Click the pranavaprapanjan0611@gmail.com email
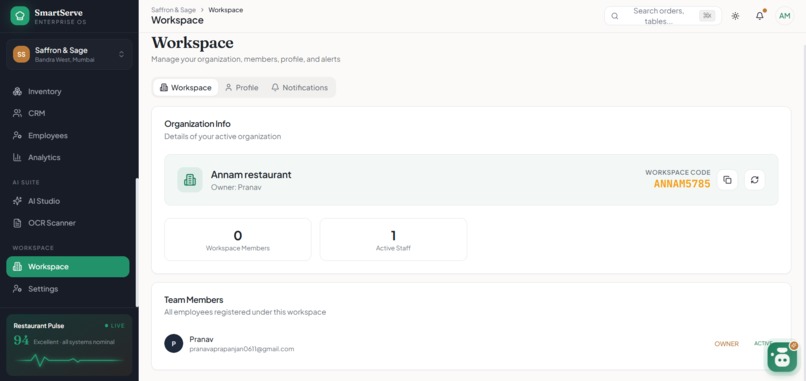 click(x=242, y=349)
